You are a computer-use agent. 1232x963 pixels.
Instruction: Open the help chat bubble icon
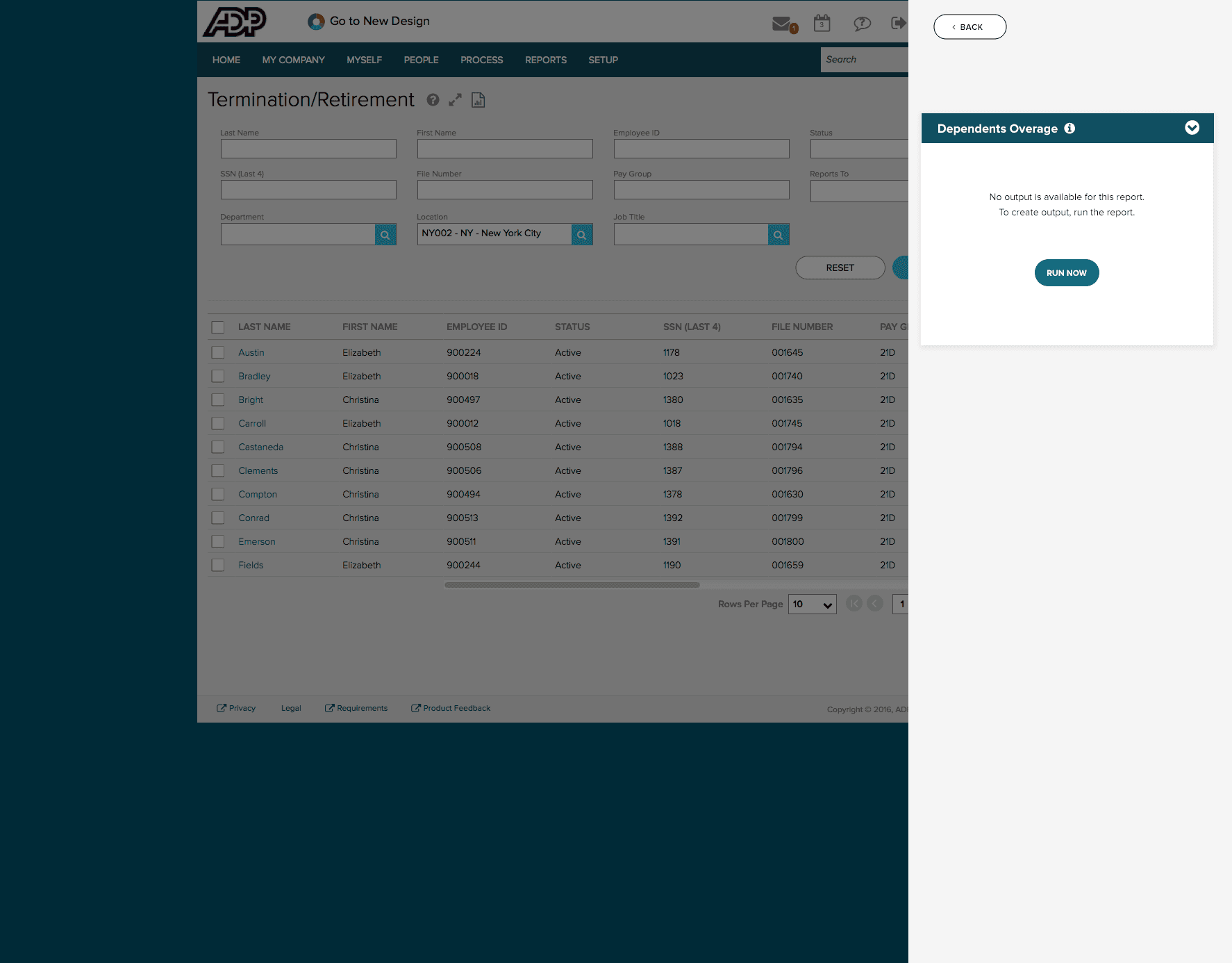(862, 24)
